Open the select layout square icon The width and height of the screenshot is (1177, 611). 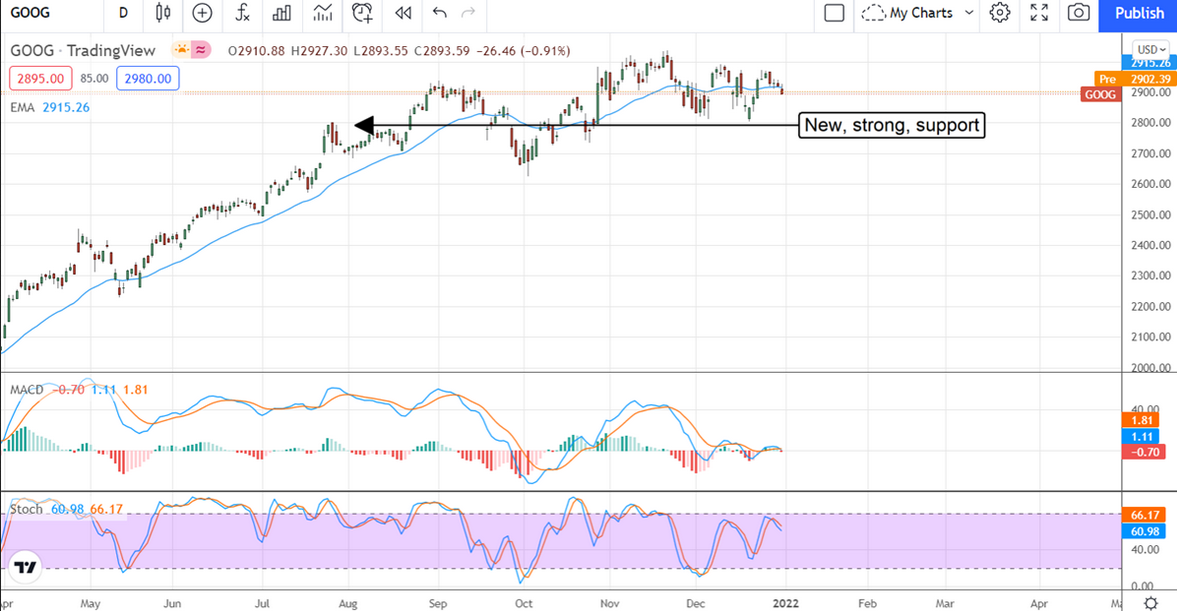834,13
